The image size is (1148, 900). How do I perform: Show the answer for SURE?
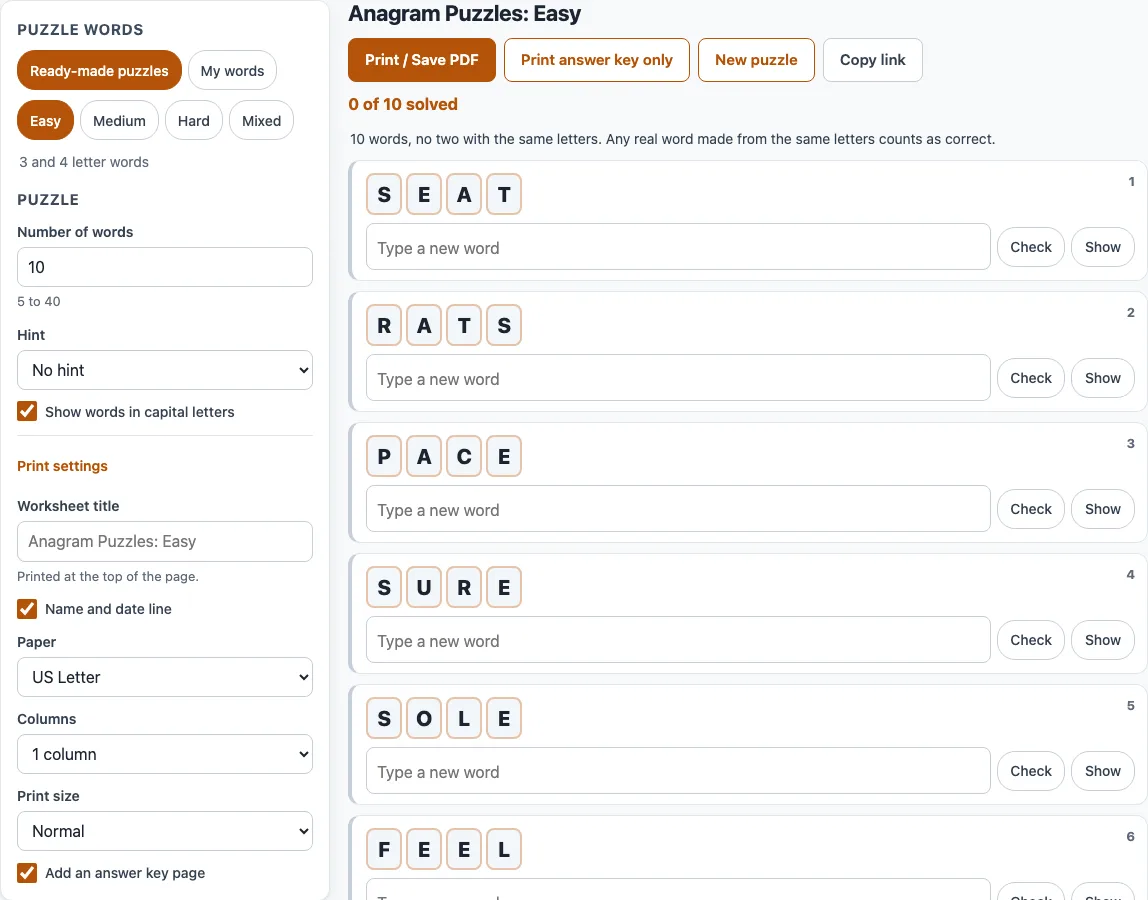[1103, 640]
